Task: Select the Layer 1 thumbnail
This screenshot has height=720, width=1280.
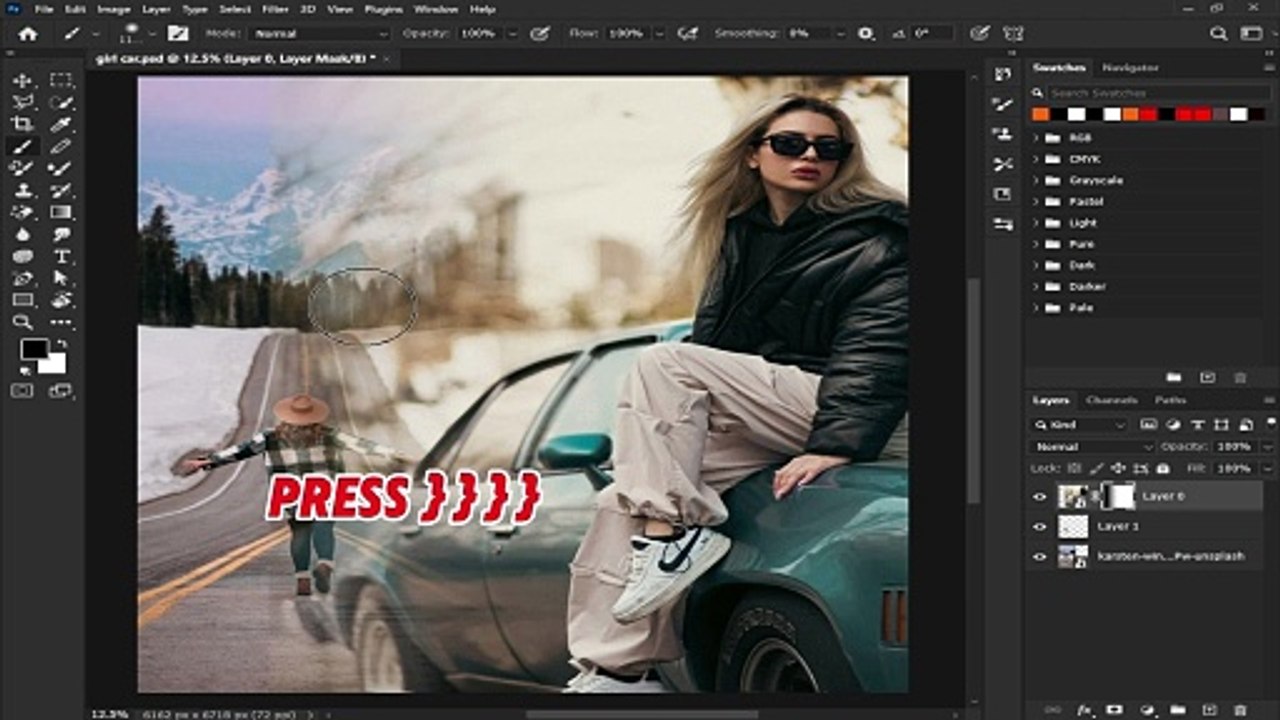Action: pos(1073,526)
